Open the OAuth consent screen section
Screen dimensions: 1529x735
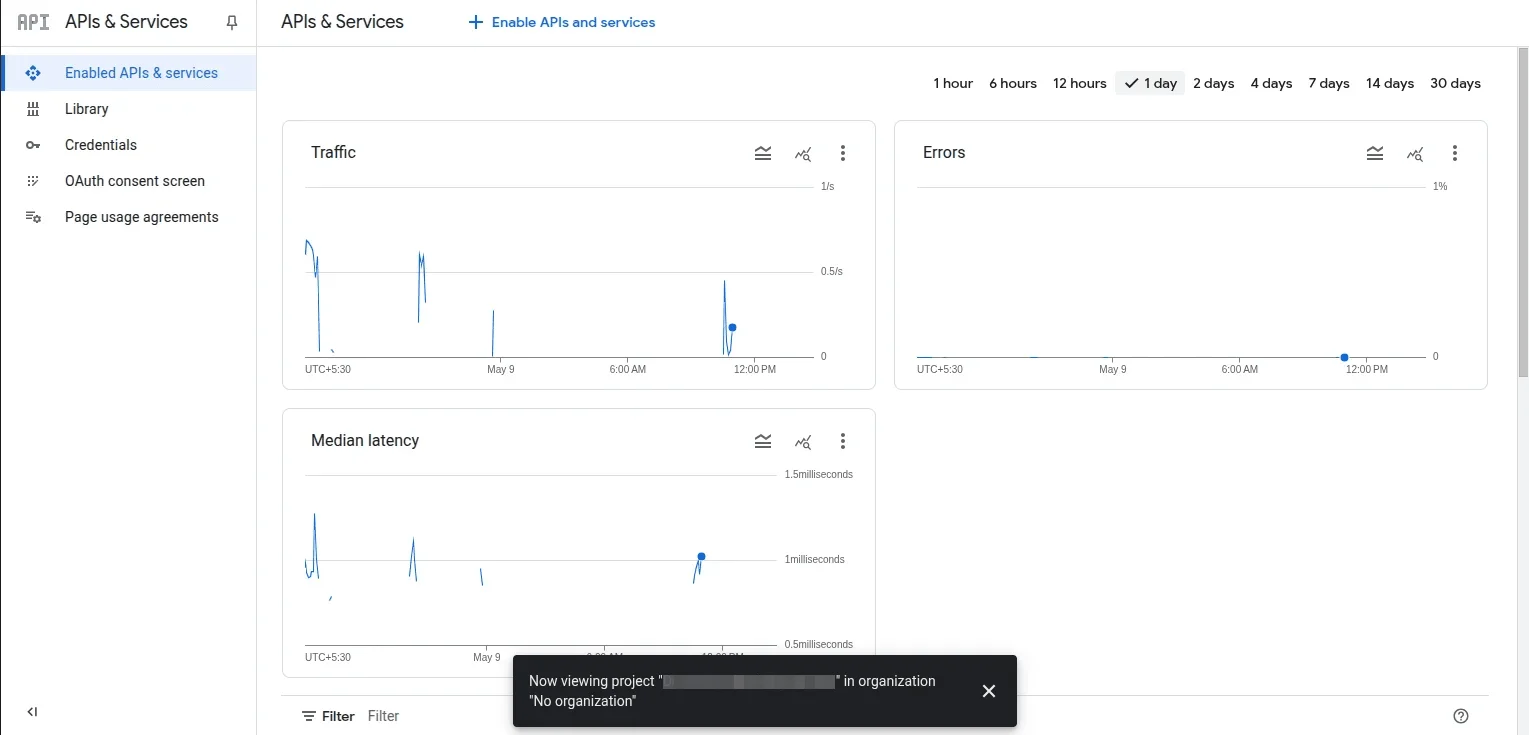(x=135, y=180)
